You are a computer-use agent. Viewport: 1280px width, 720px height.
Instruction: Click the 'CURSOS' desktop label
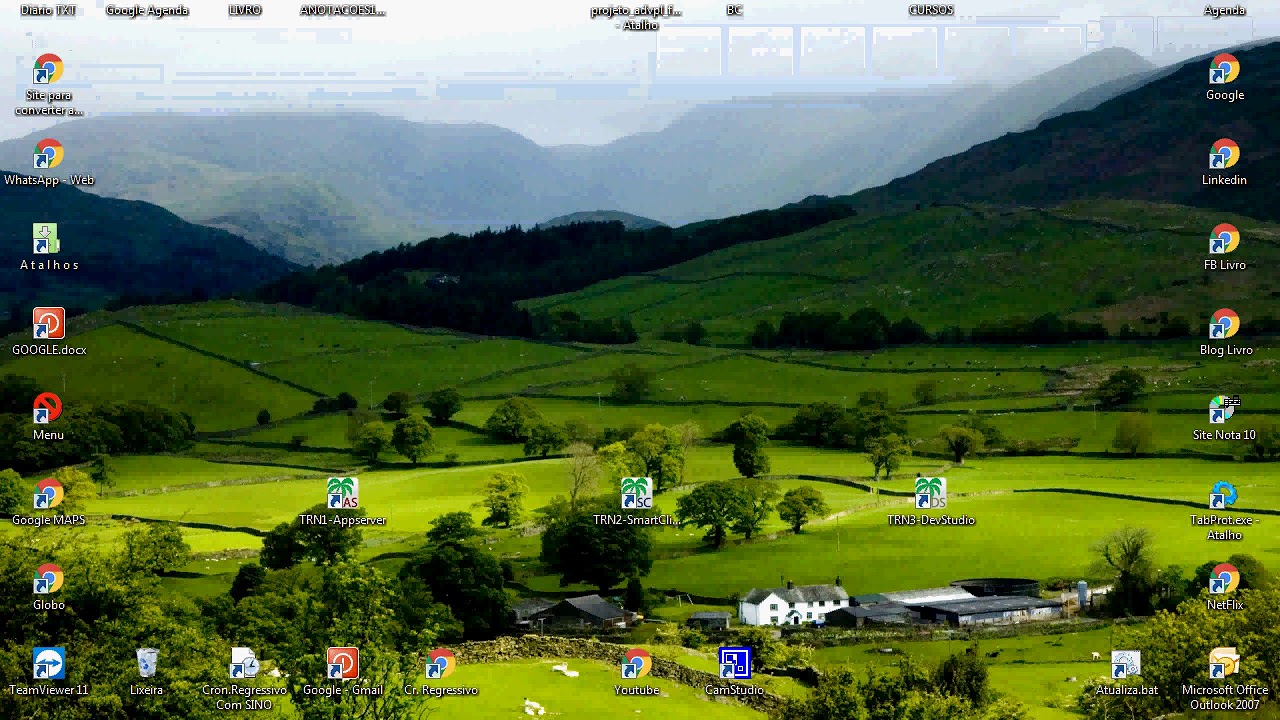click(930, 10)
